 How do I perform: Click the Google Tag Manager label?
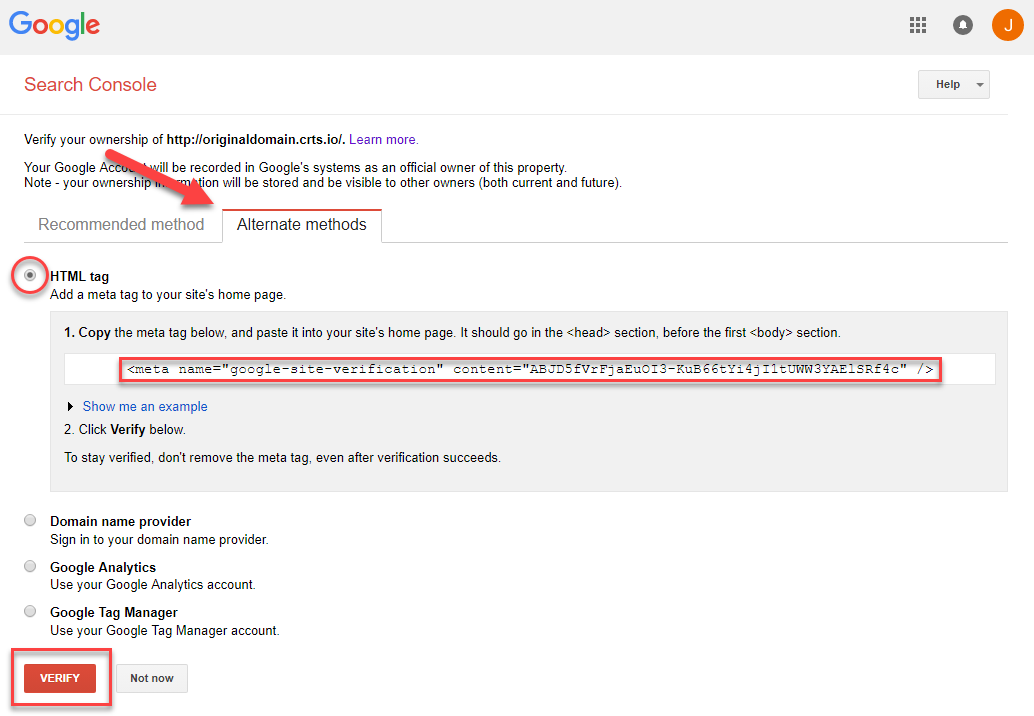[113, 612]
